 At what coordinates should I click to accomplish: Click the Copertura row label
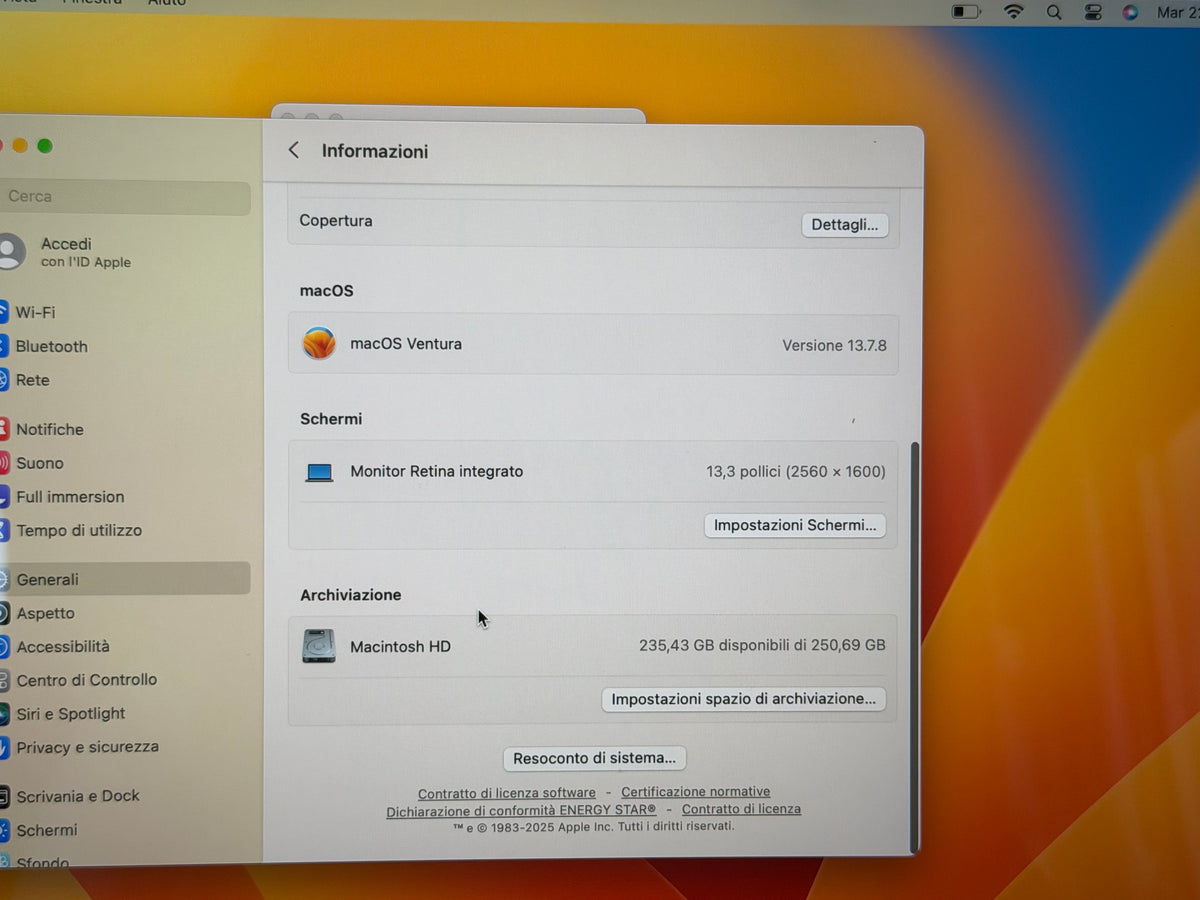click(x=336, y=221)
